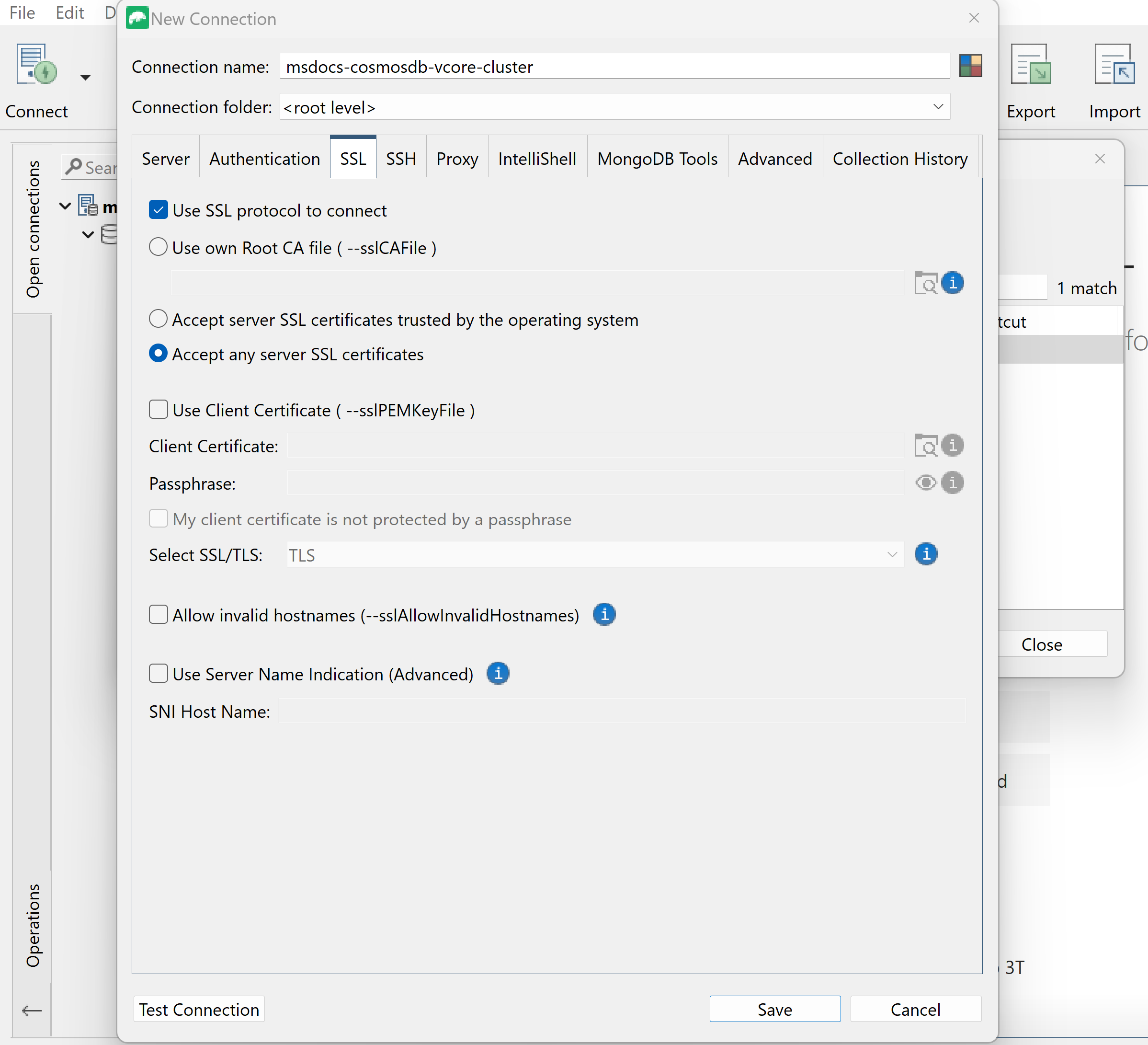1148x1045 pixels.
Task: Browse for a Client Certificate file
Action: coord(926,446)
